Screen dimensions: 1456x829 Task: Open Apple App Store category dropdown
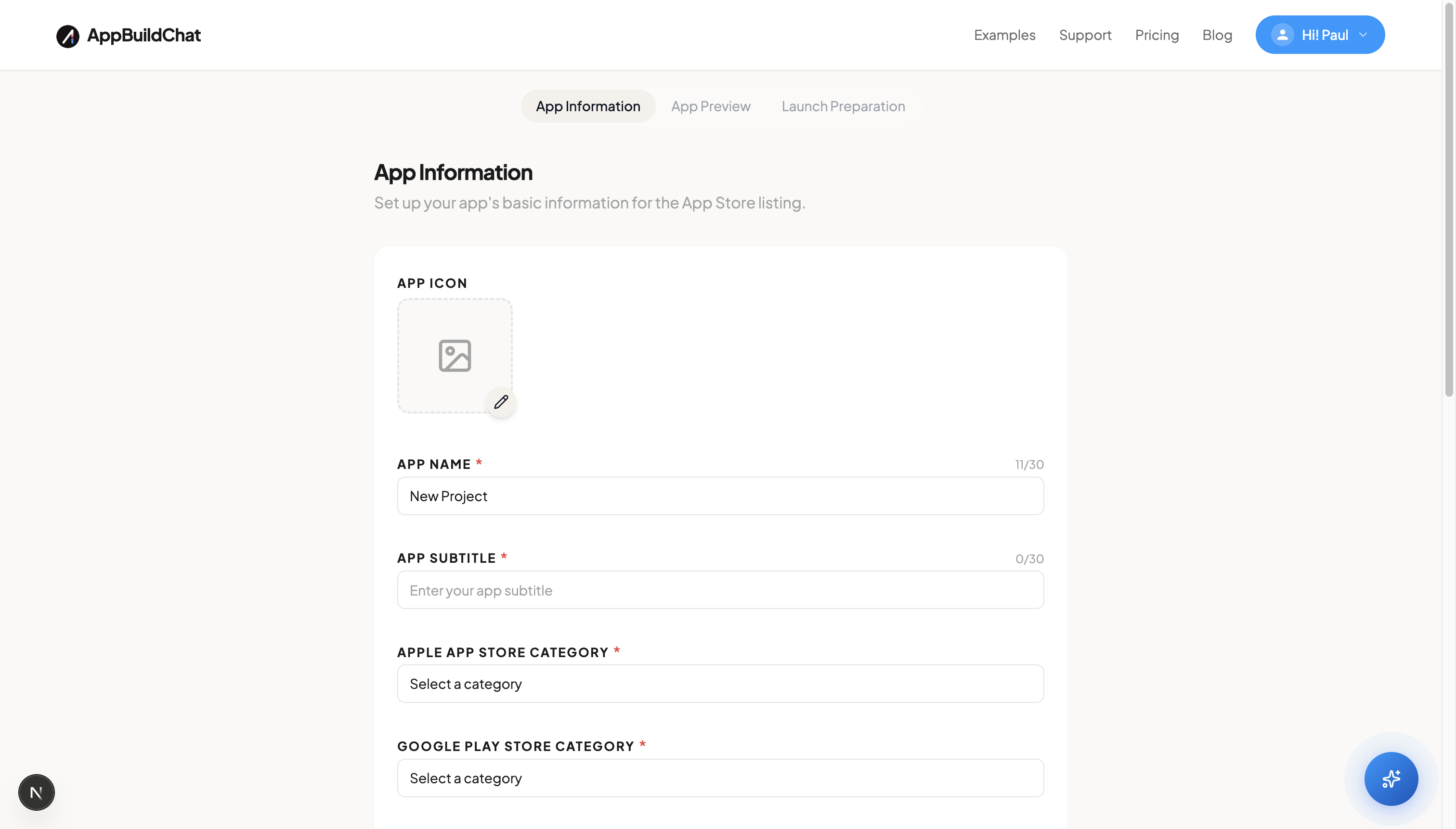pos(720,684)
